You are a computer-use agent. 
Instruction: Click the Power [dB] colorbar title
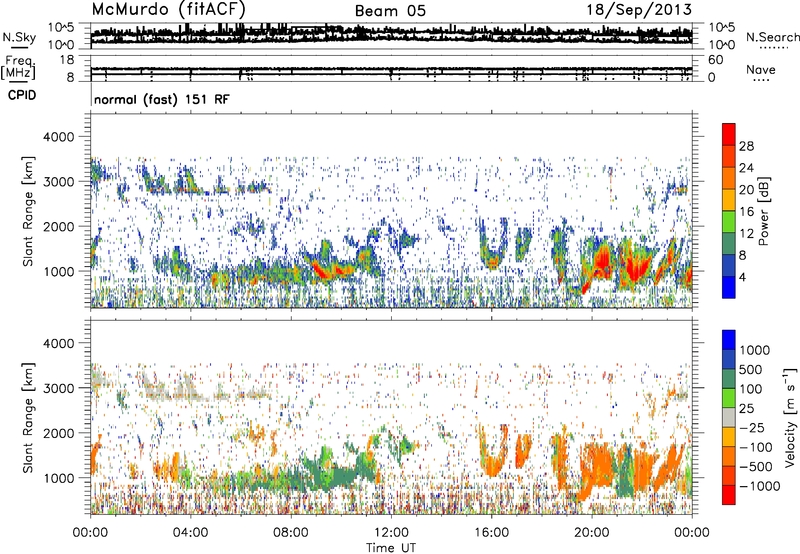763,211
